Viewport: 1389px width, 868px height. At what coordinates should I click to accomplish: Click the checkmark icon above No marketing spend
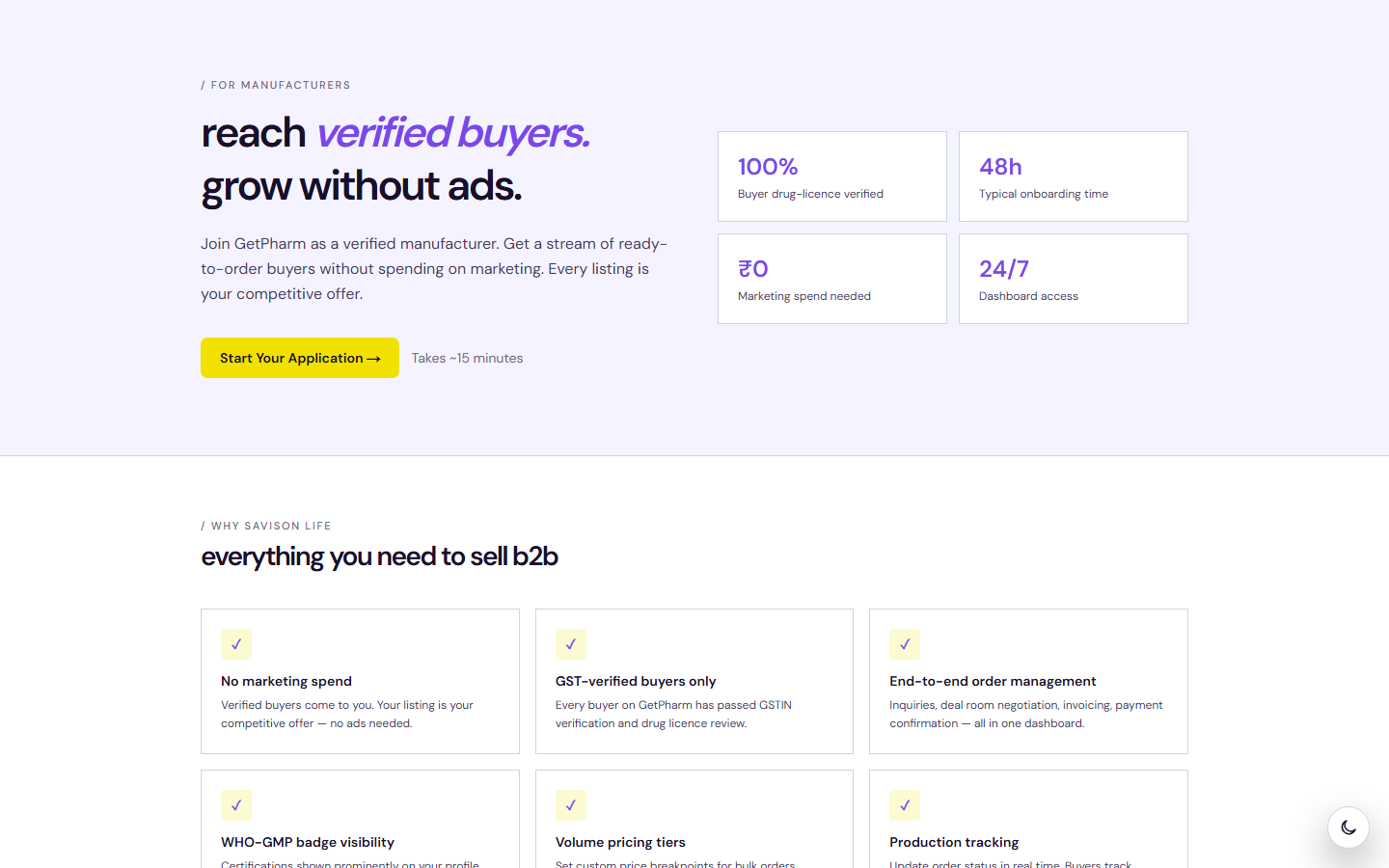[236, 644]
